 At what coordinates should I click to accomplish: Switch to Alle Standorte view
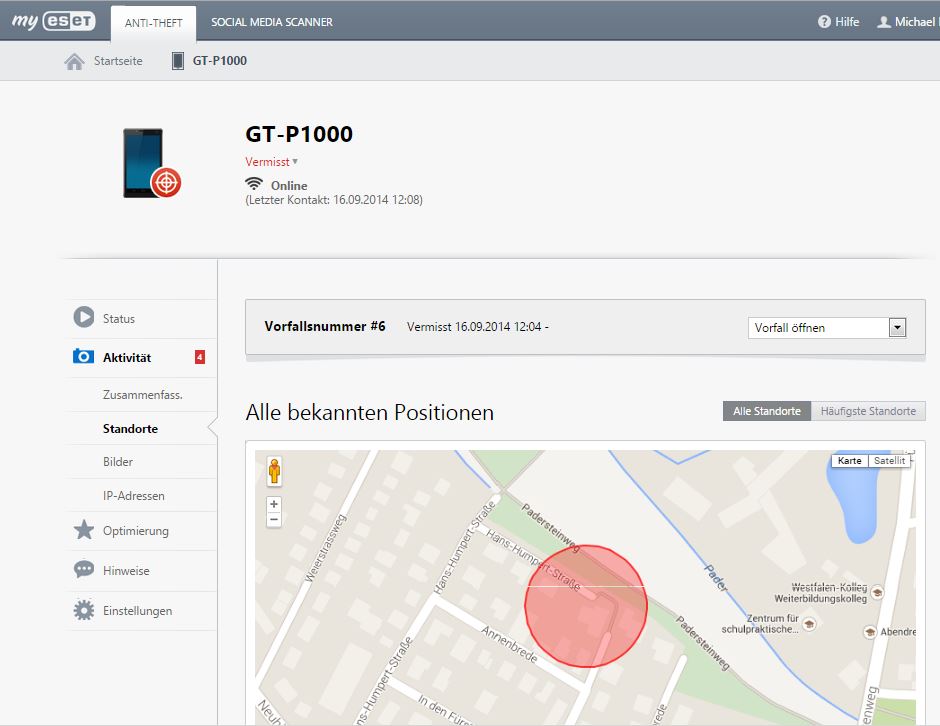click(x=767, y=411)
